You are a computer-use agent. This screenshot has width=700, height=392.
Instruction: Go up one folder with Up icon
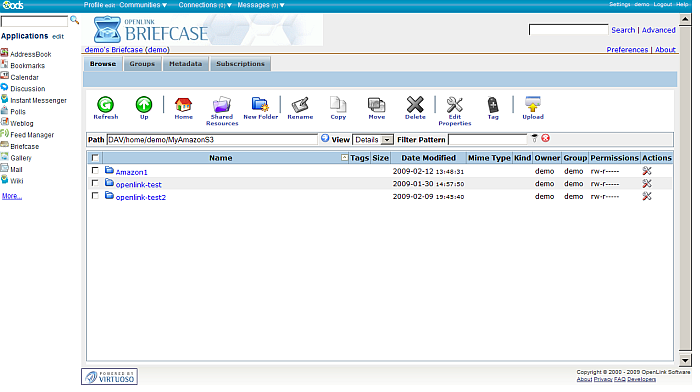[144, 104]
